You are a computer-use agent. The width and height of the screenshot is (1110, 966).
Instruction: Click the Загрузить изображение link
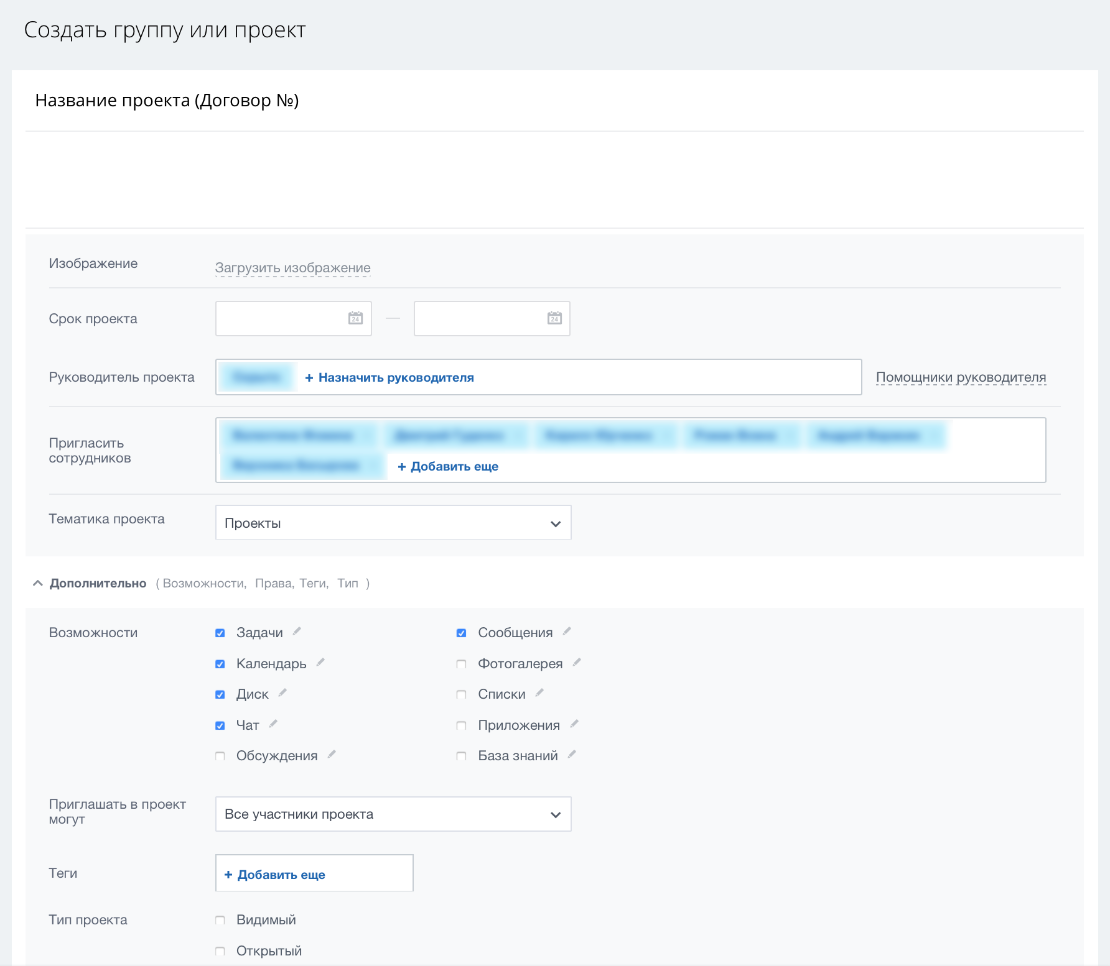[292, 268]
